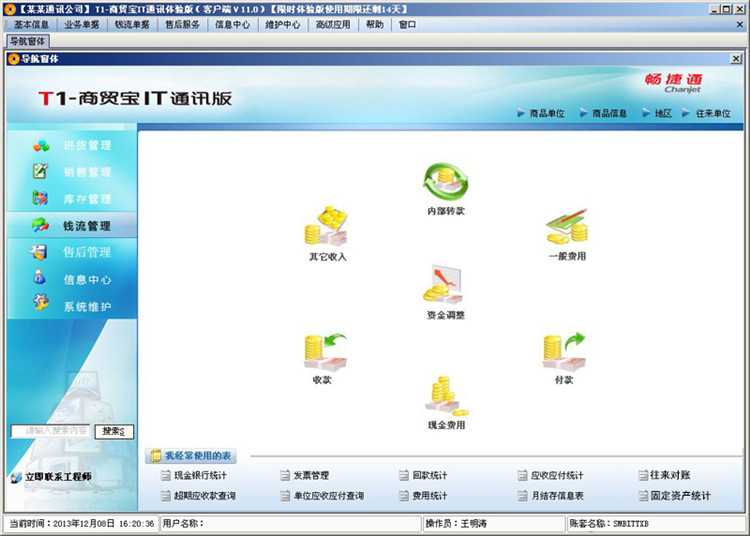Open the 窗口 menu
Image resolution: width=750 pixels, height=536 pixels.
tap(407, 24)
